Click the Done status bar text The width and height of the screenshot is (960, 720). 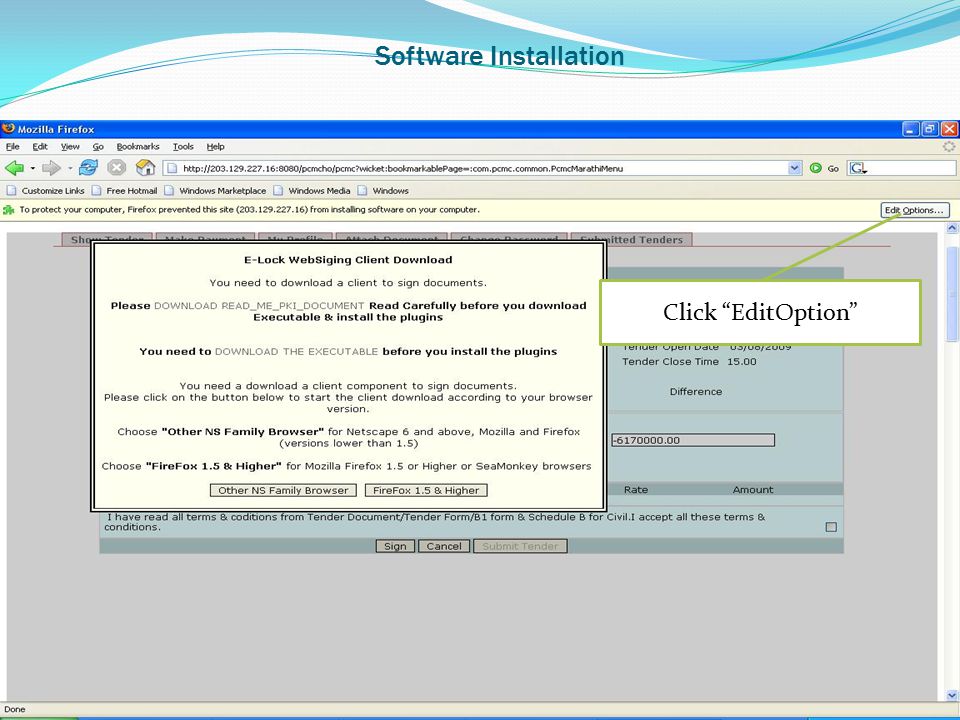click(x=15, y=710)
